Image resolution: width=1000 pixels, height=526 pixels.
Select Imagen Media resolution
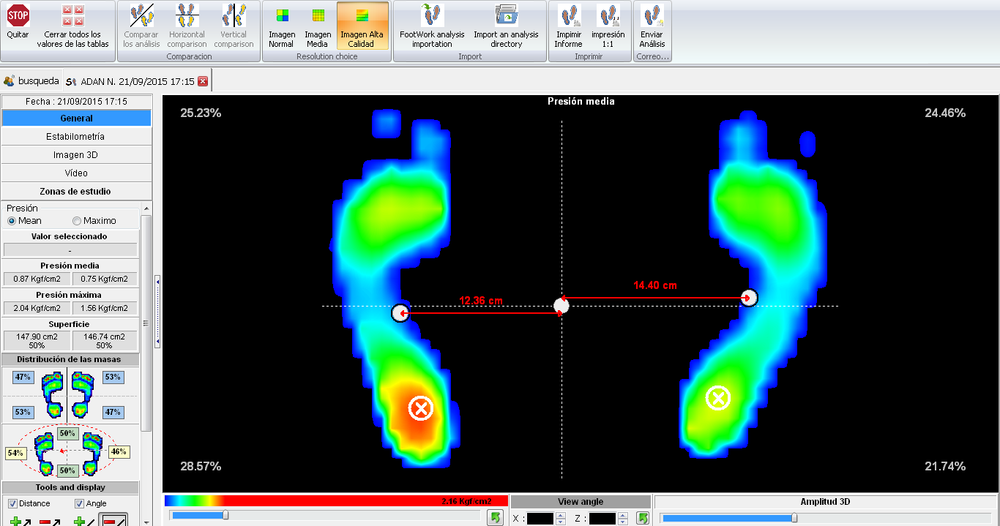point(318,24)
